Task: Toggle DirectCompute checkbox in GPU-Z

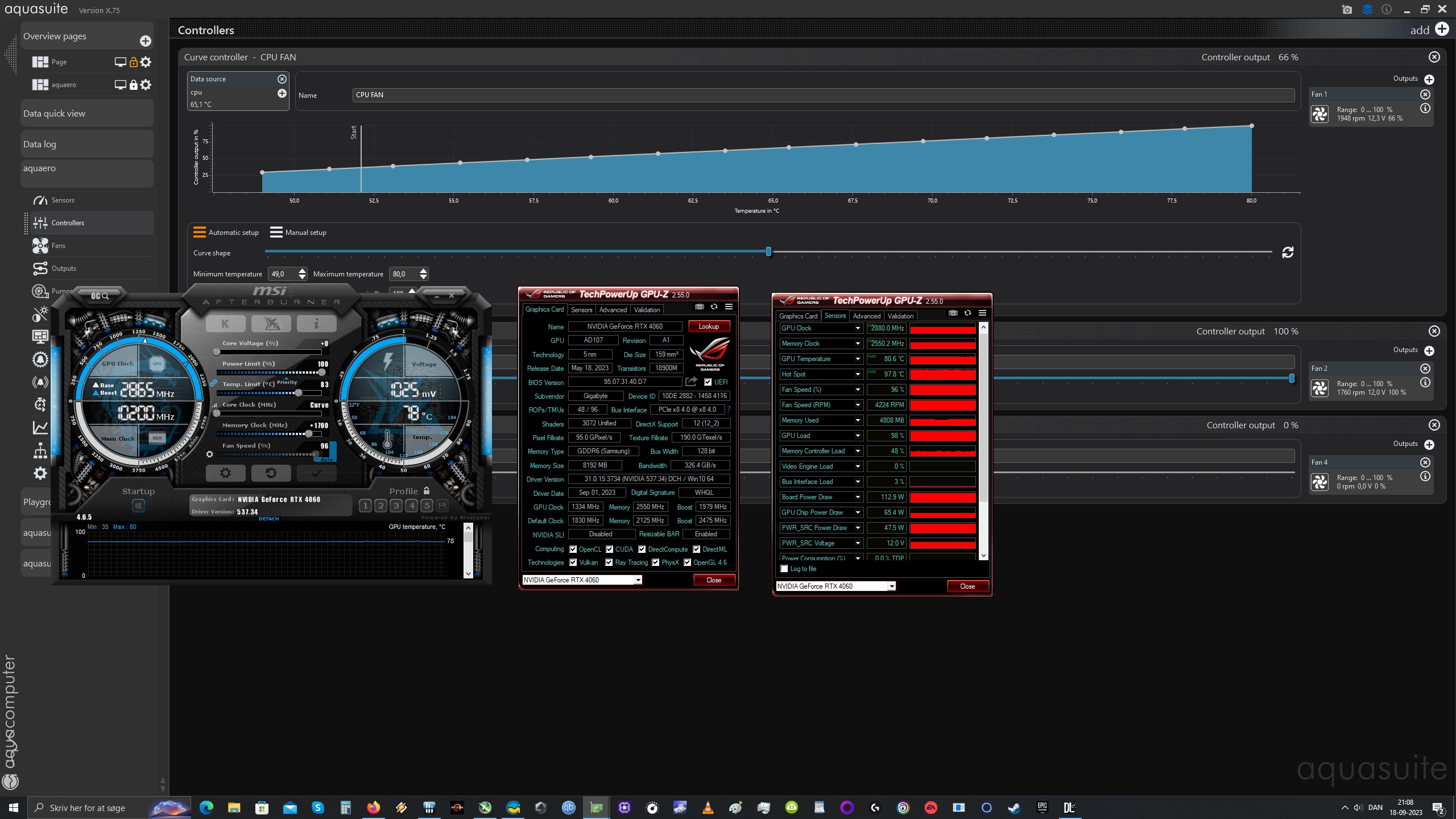Action: (642, 549)
